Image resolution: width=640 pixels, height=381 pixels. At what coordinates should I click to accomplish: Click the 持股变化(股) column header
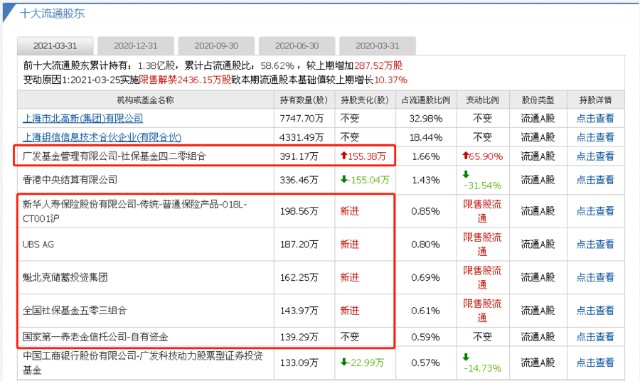(365, 100)
